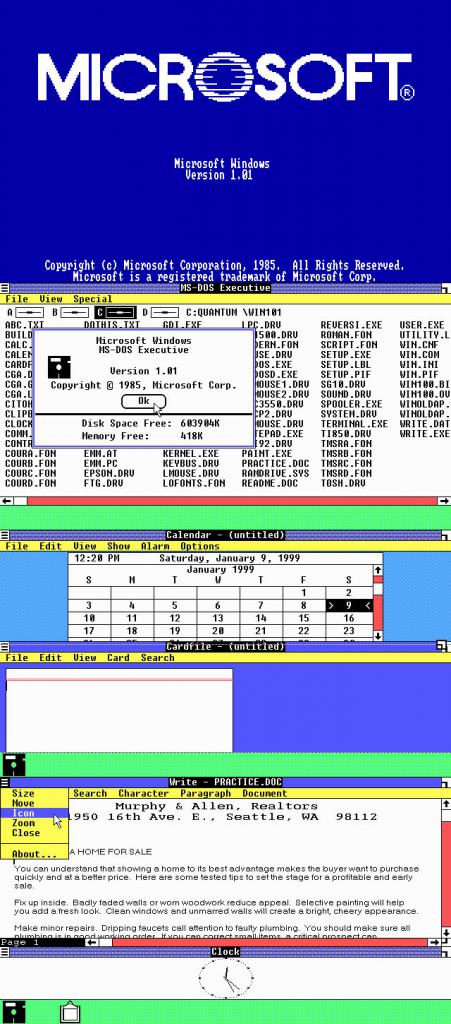Click Calendar scroll up arrow
This screenshot has height=1024, width=451.
(x=378, y=571)
